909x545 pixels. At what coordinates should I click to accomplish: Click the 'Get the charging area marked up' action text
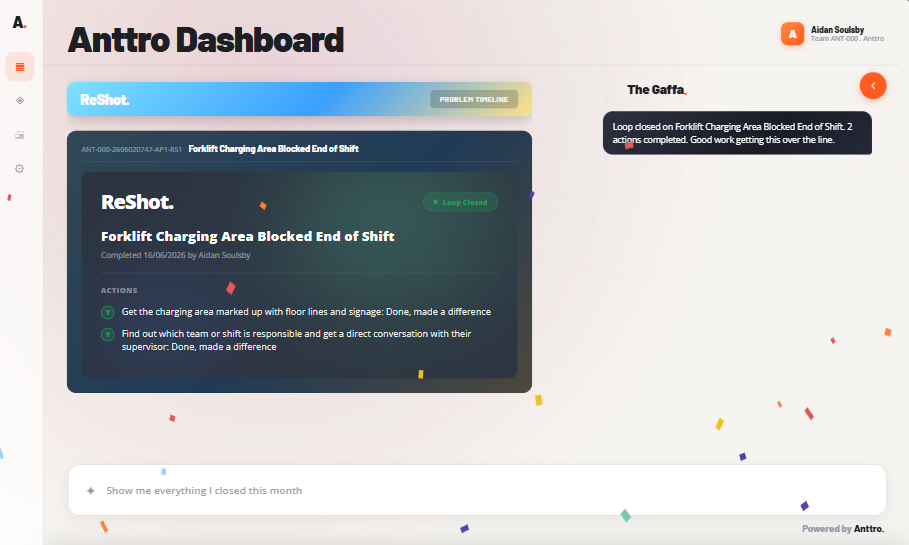pyautogui.click(x=306, y=312)
